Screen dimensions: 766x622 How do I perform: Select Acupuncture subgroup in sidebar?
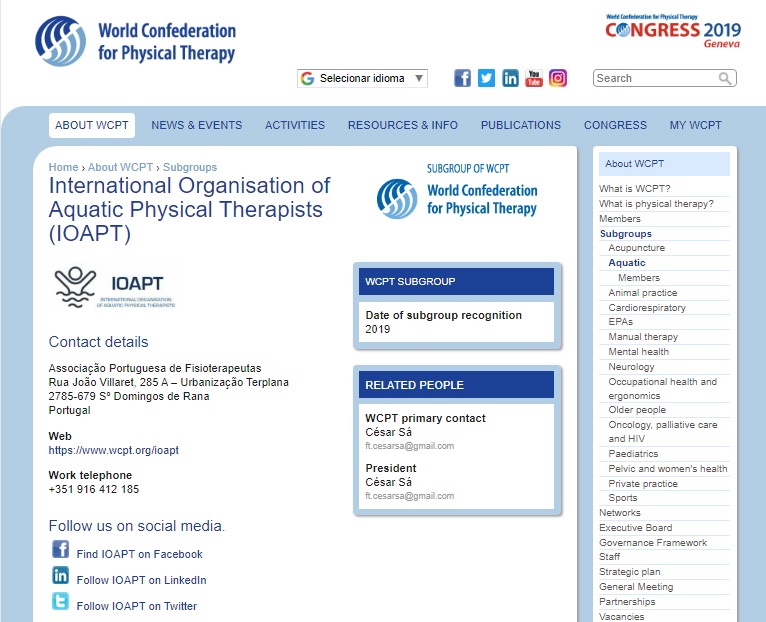(x=637, y=248)
